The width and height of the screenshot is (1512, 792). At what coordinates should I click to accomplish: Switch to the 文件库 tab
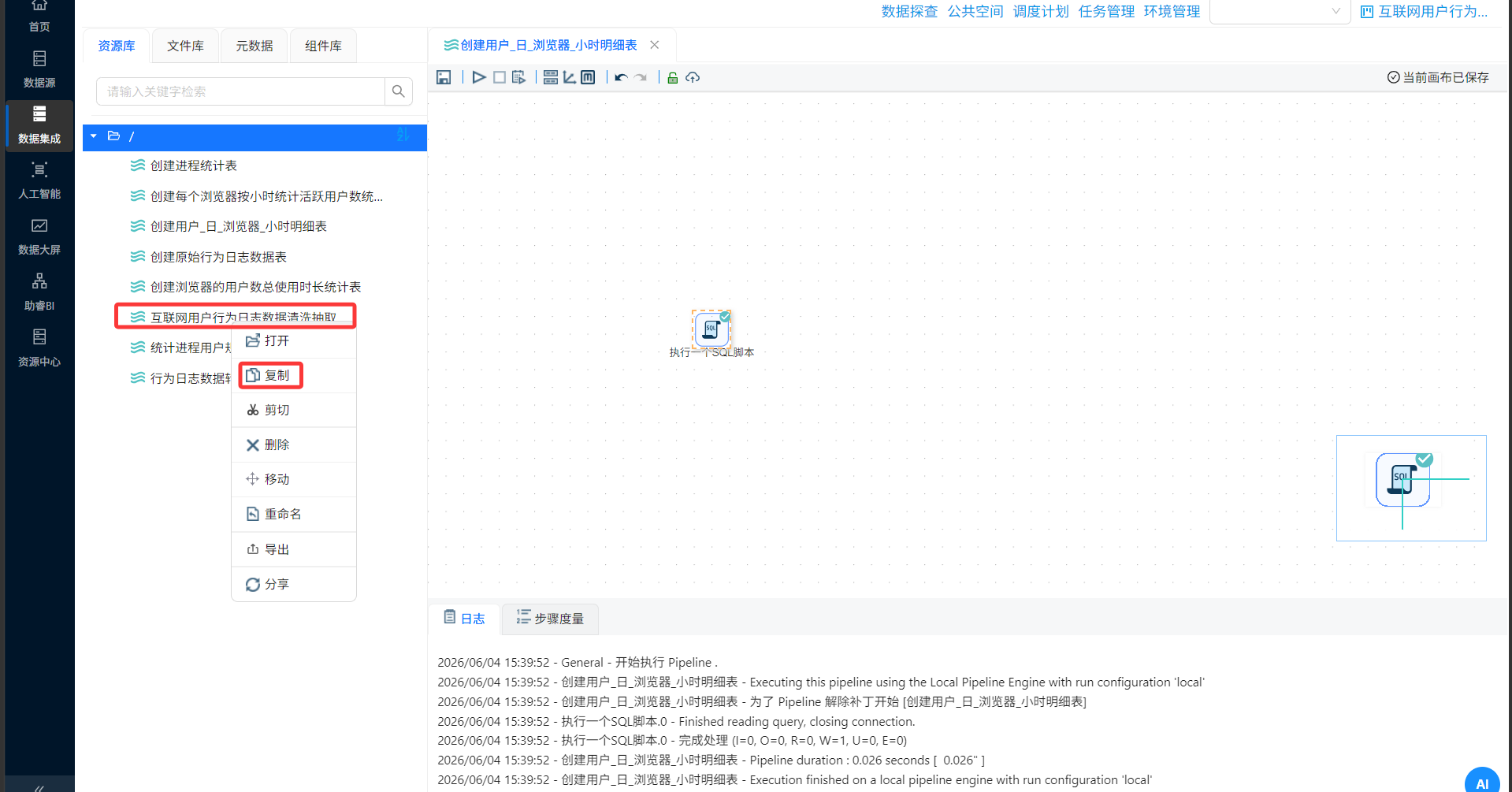point(185,46)
